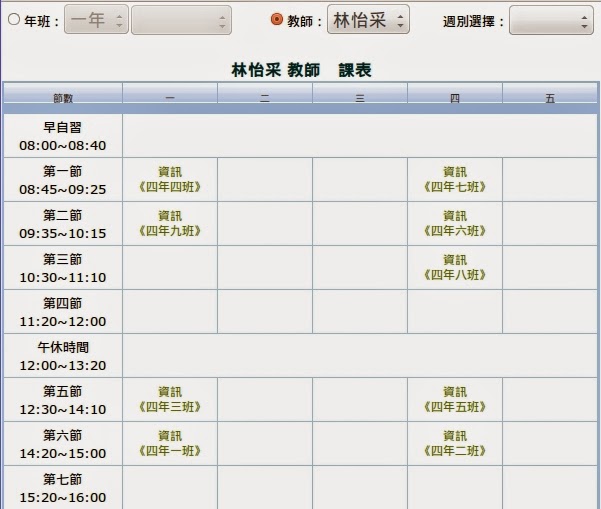This screenshot has width=601, height=509.
Task: Click the 資訊《四年三班》 cell
Action: [x=170, y=400]
